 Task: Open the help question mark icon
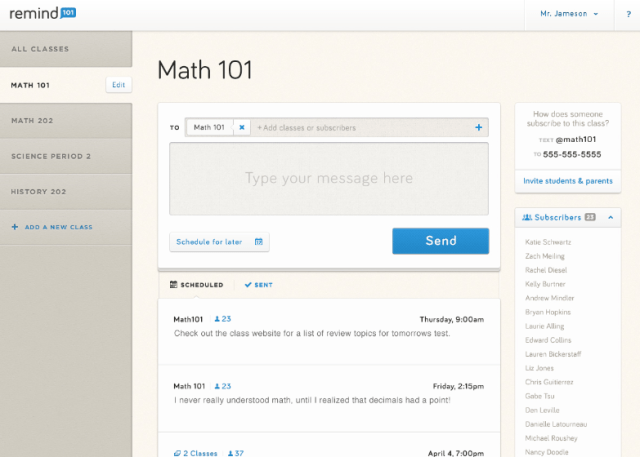coord(629,14)
